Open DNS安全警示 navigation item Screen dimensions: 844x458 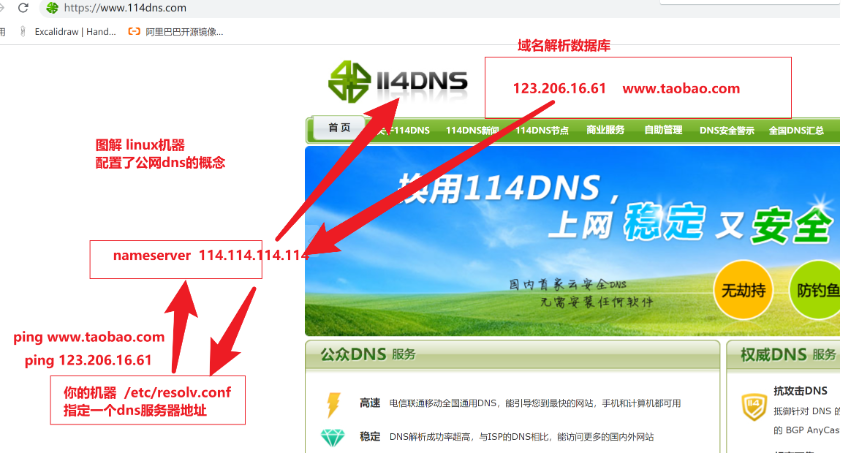[x=727, y=130]
